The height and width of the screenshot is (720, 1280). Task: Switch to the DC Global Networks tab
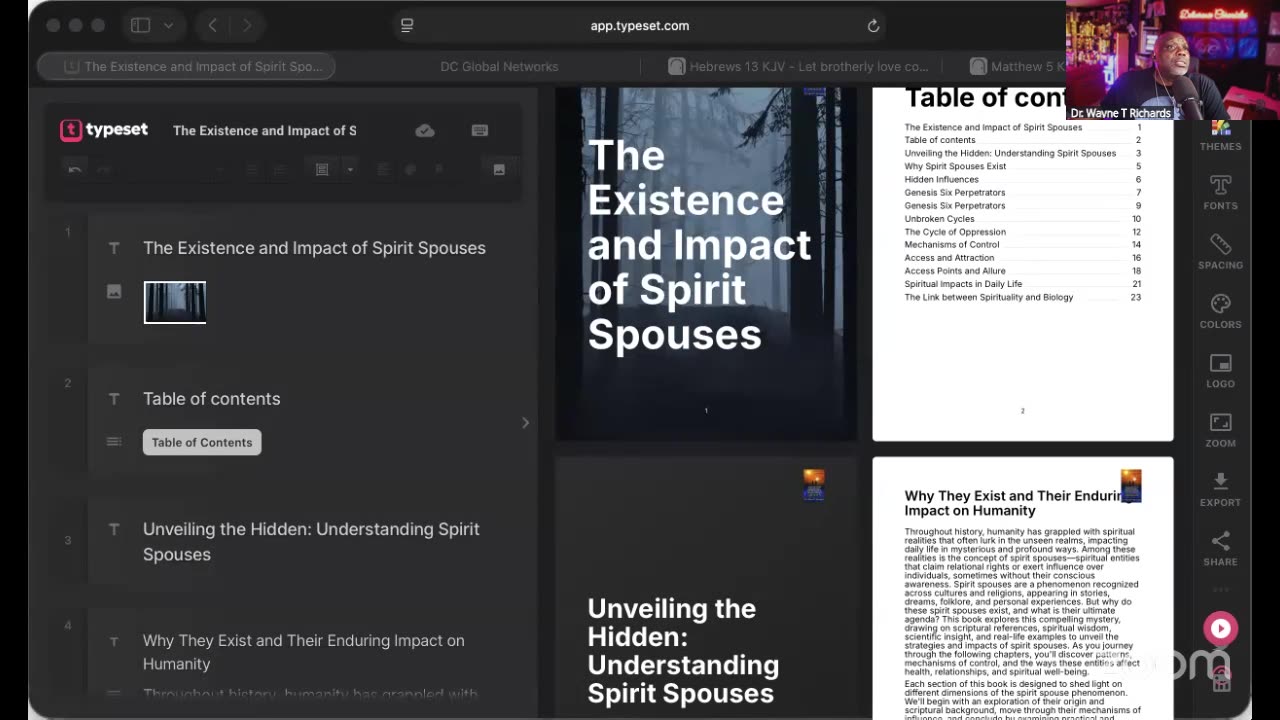tap(499, 67)
